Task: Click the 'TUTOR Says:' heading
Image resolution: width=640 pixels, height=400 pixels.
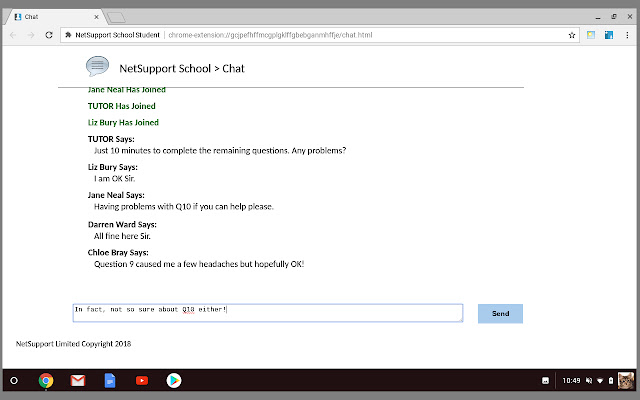Action: 111,139
